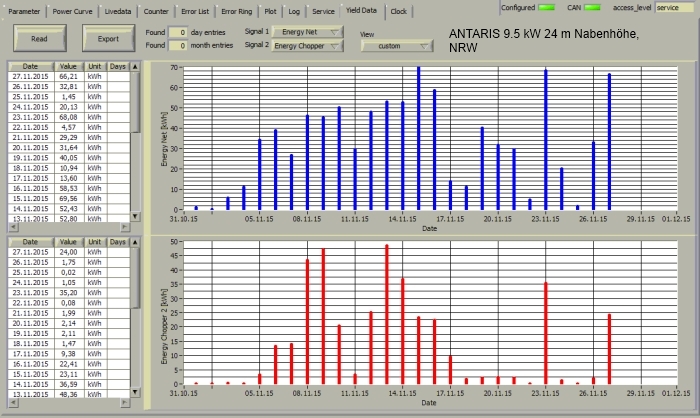700x418 pixels.
Task: Select the Log tab
Action: (x=294, y=11)
